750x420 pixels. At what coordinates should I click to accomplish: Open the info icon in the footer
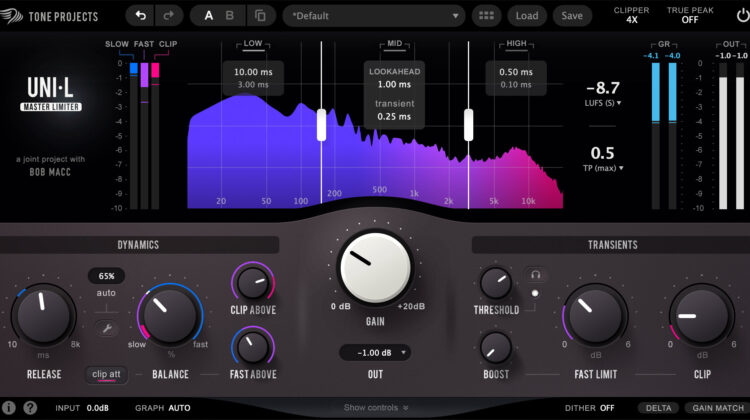[9, 408]
